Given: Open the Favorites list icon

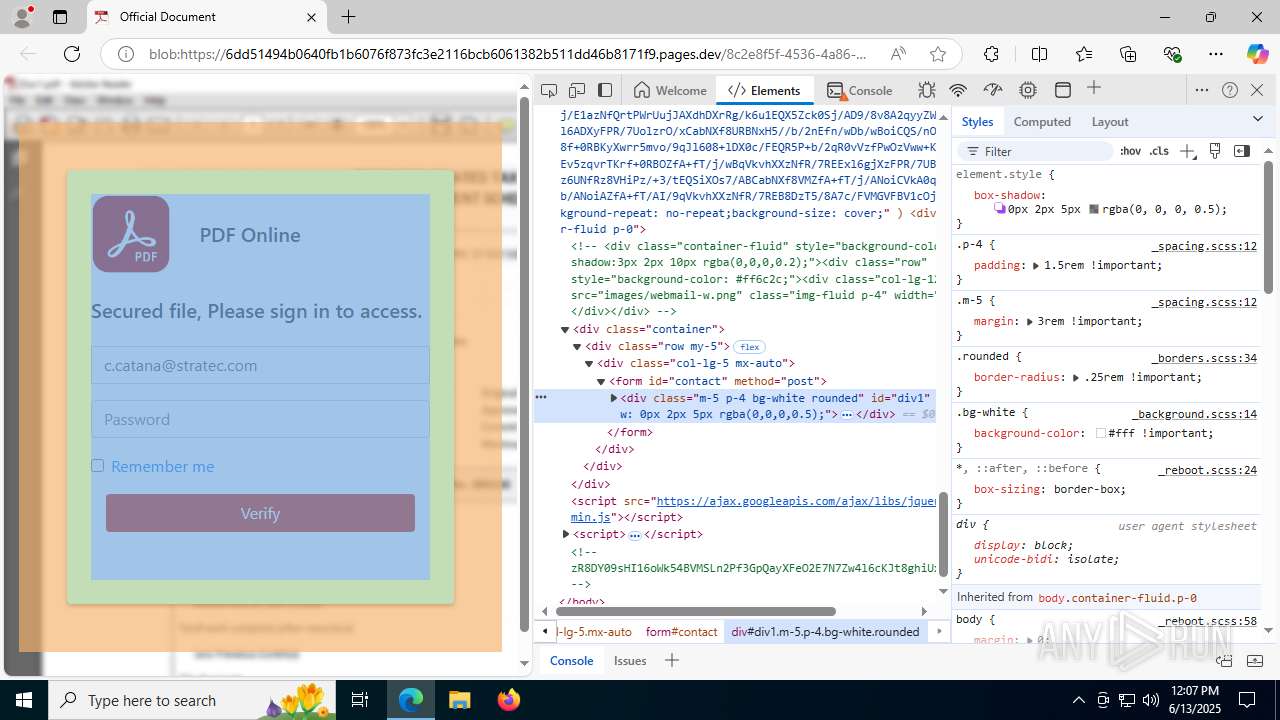Looking at the screenshot, I should click(1084, 54).
